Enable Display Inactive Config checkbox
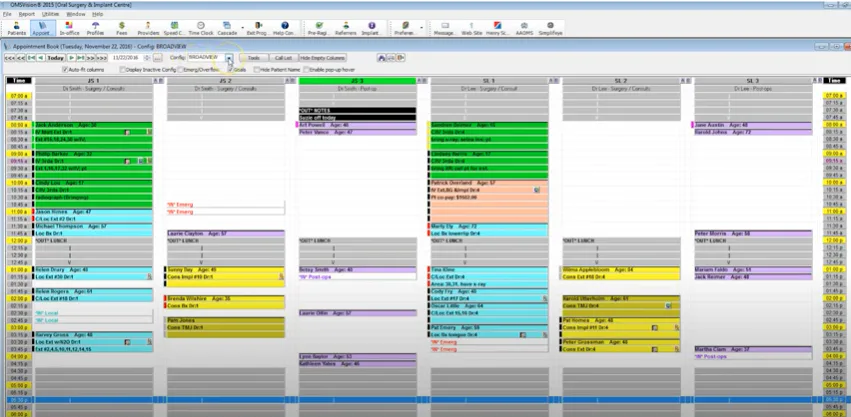851x417 pixels. coord(122,70)
